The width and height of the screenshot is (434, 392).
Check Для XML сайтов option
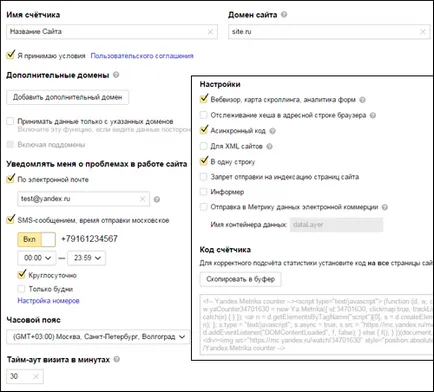pos(203,146)
